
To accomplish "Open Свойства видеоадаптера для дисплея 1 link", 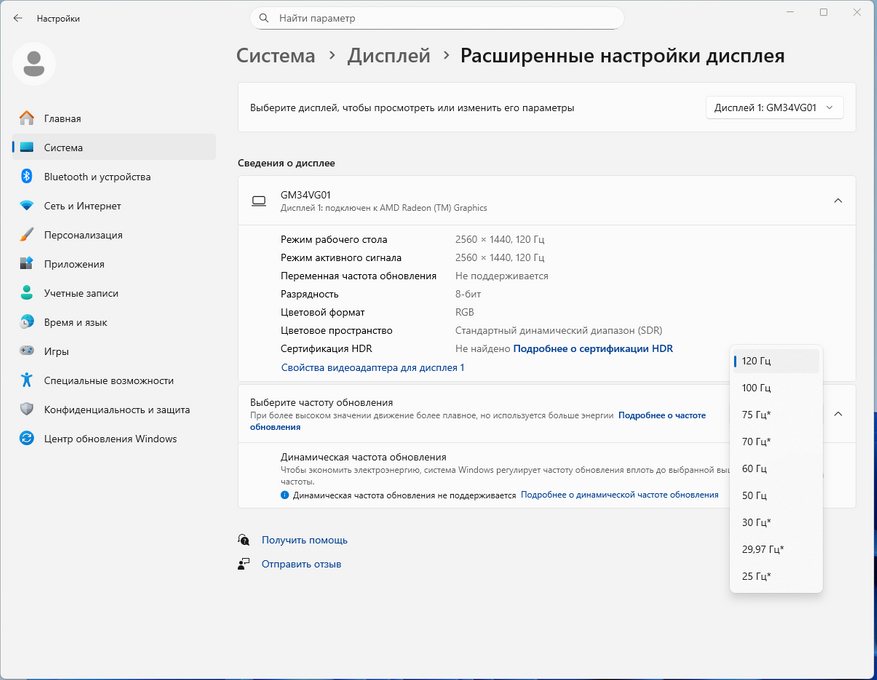I will coord(372,368).
